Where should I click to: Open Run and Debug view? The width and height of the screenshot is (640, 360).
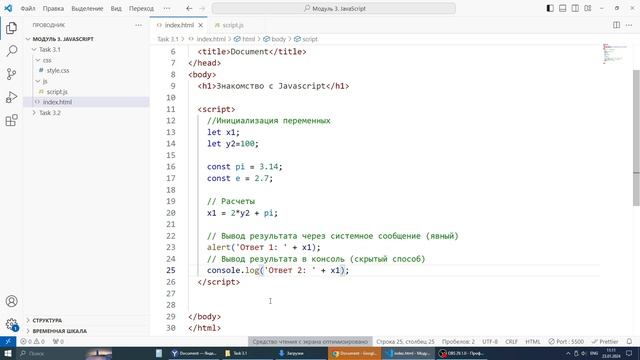[11, 97]
